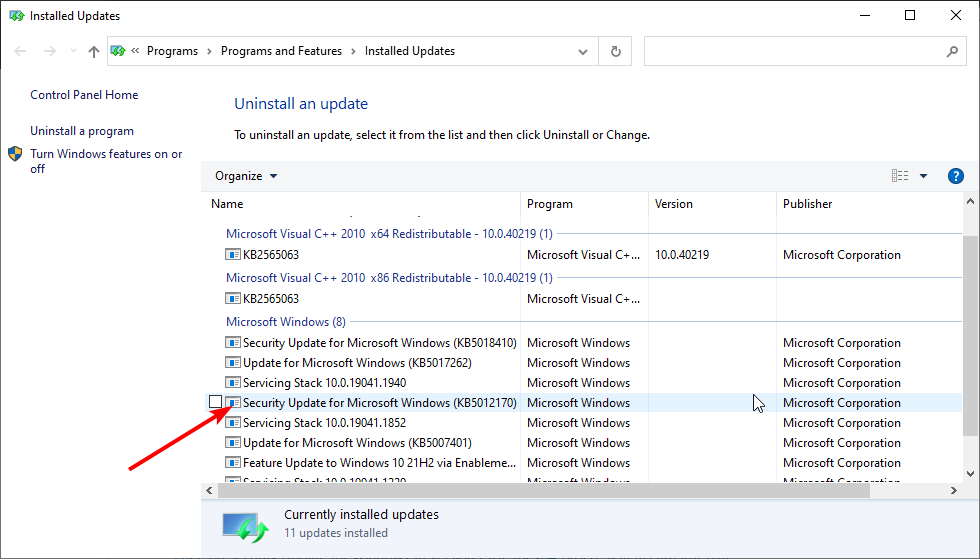Image resolution: width=980 pixels, height=559 pixels.
Task: Click the Back navigation arrow
Action: tap(20, 51)
